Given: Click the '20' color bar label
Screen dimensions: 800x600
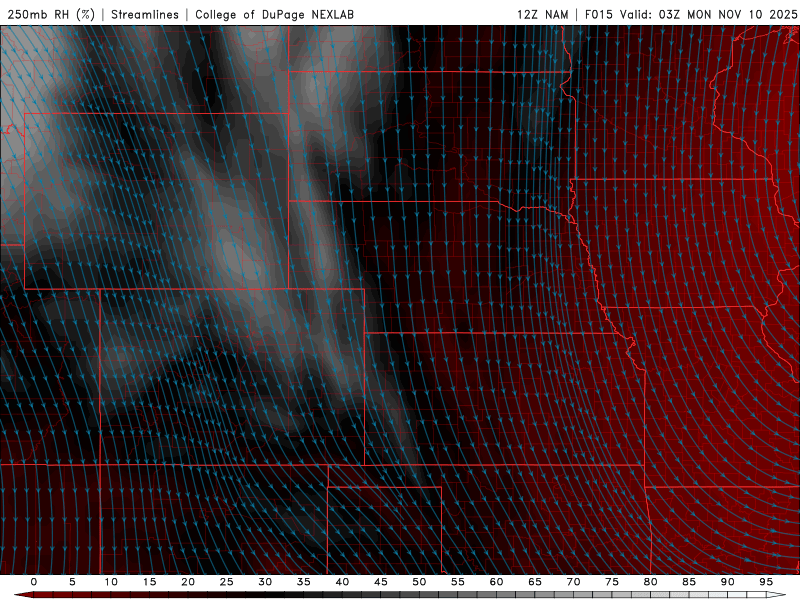Looking at the screenshot, I should (188, 582).
